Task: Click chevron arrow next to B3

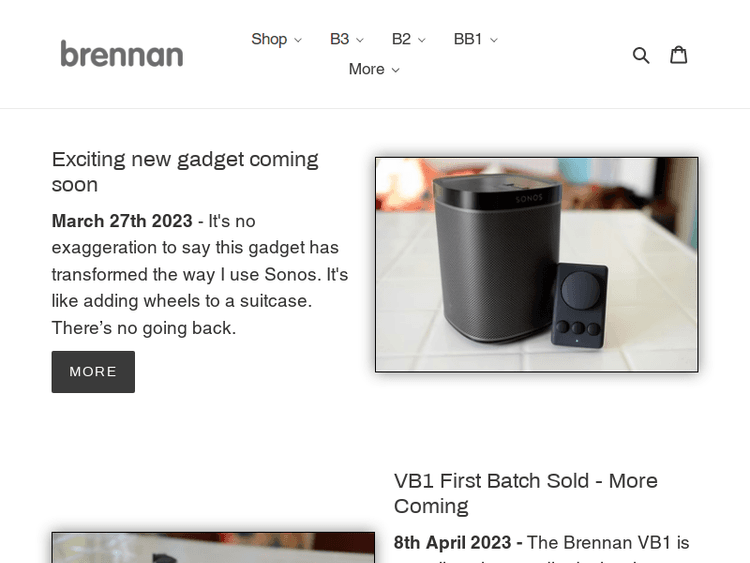Action: (x=360, y=41)
